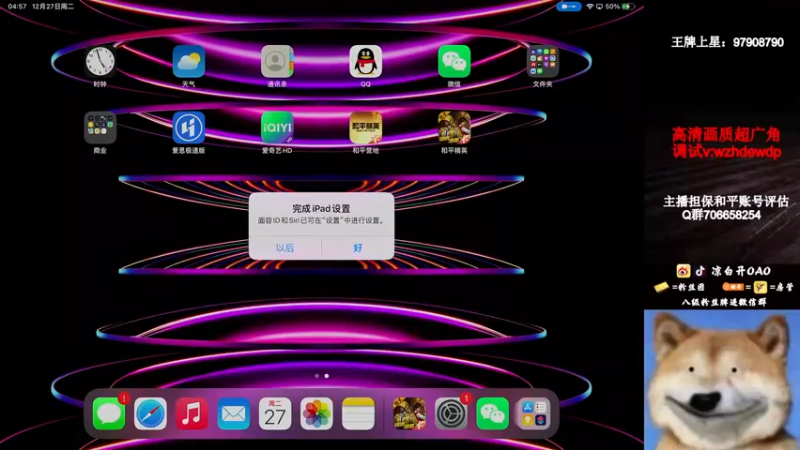800x450 pixels.
Task: Tap the Wi-Fi status icon
Action: [x=590, y=7]
